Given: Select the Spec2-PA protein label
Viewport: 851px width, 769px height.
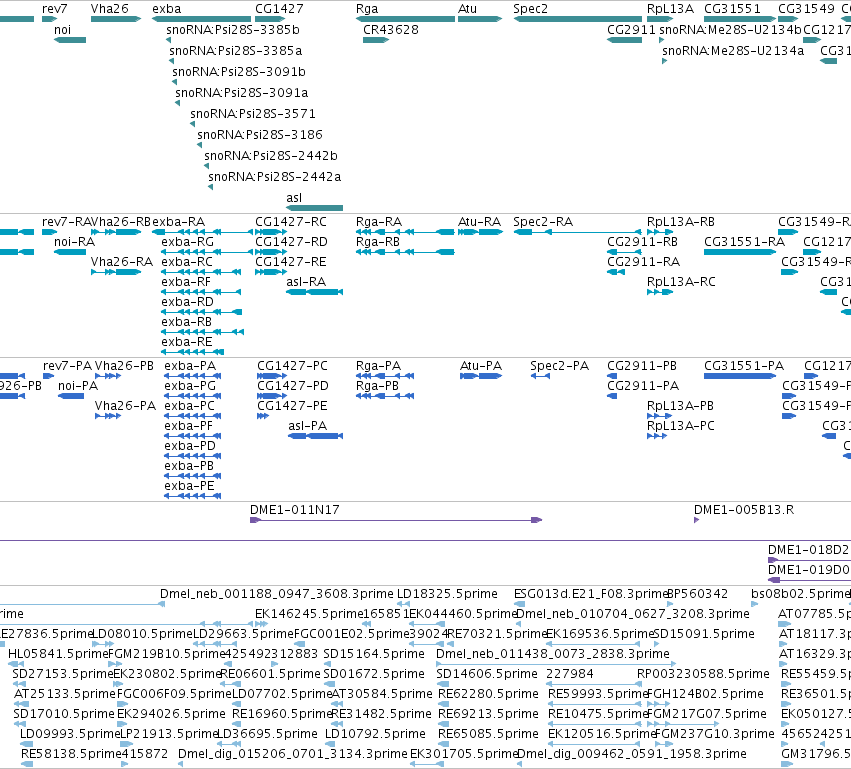Looking at the screenshot, I should [560, 366].
